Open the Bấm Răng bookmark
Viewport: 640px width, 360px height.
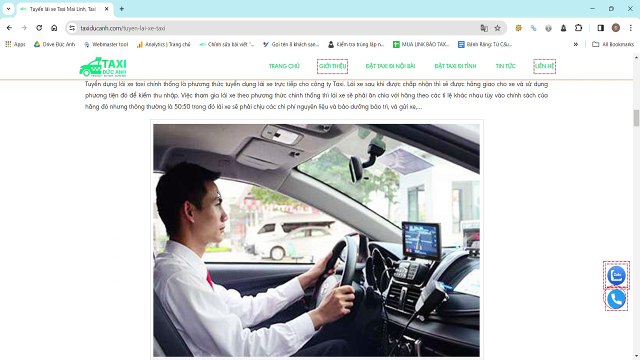[x=484, y=44]
